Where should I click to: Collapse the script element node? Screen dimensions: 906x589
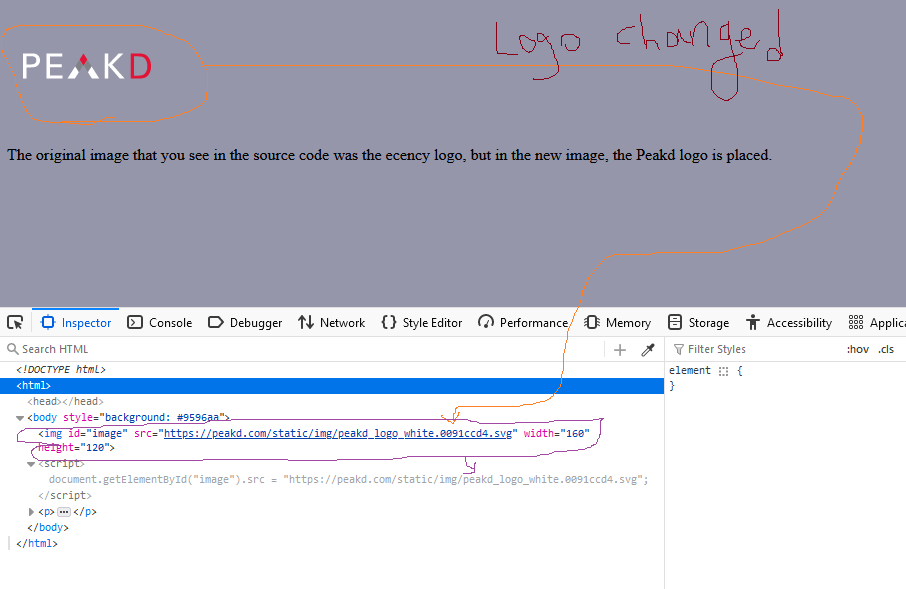click(31, 464)
